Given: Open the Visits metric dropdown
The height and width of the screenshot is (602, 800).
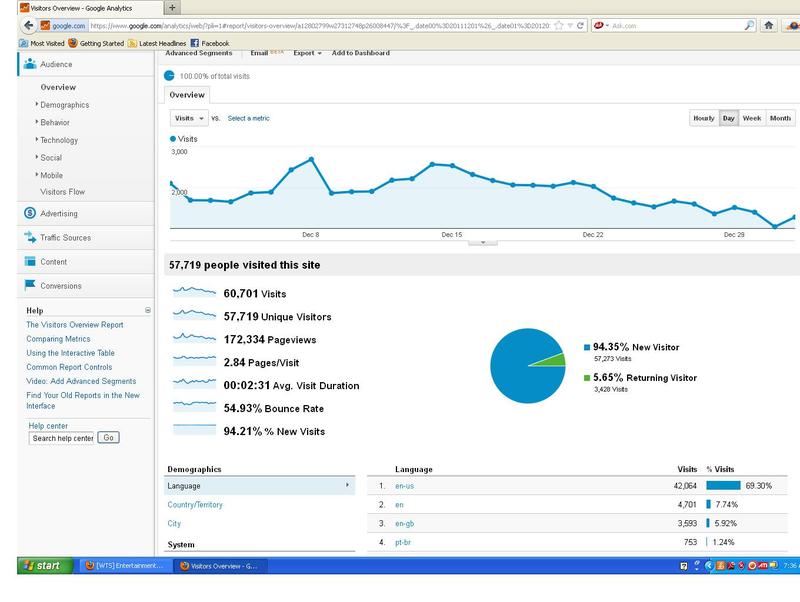Looking at the screenshot, I should (189, 118).
